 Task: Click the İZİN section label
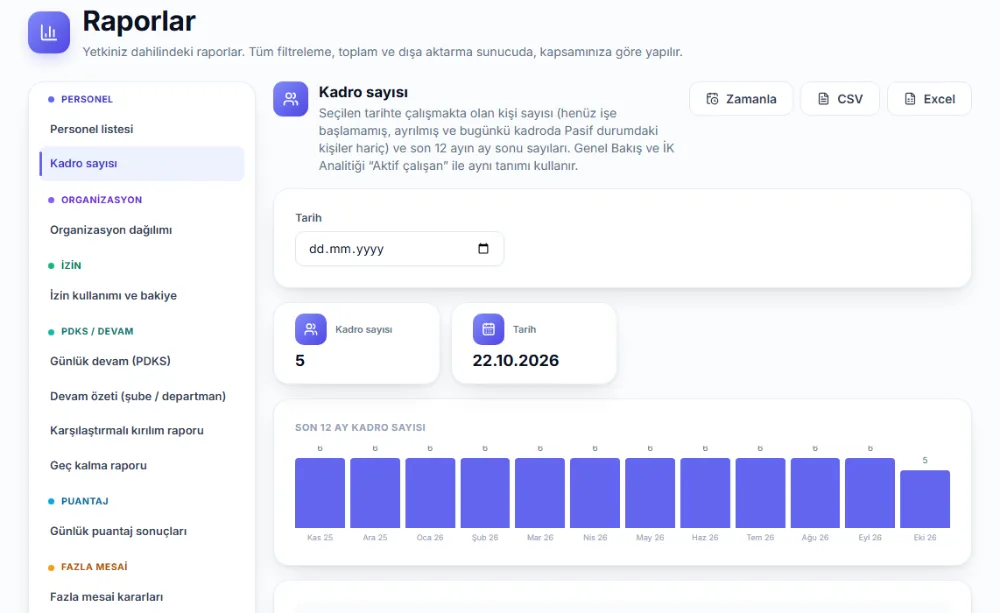[71, 265]
